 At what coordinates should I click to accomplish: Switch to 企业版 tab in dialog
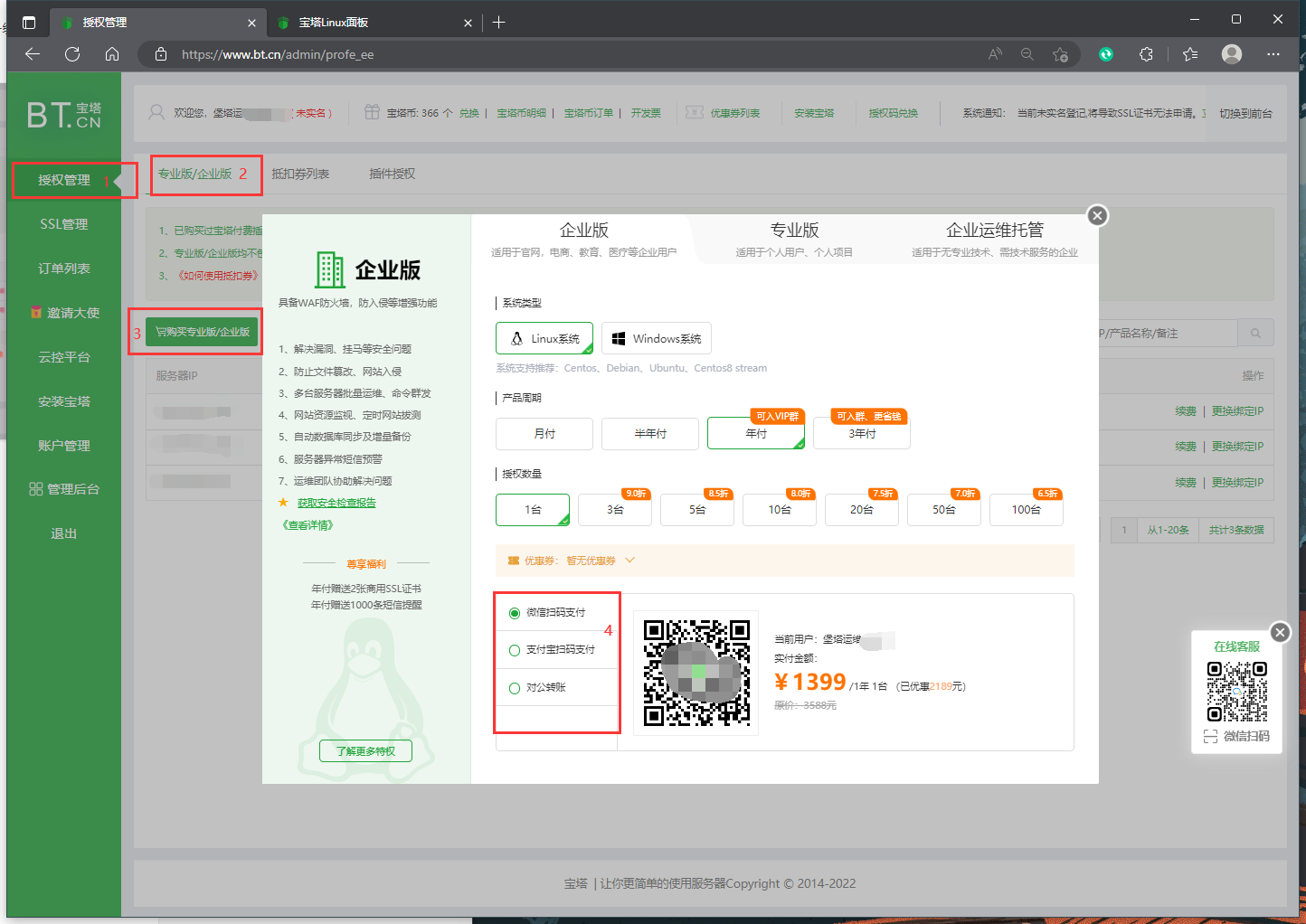(x=583, y=239)
